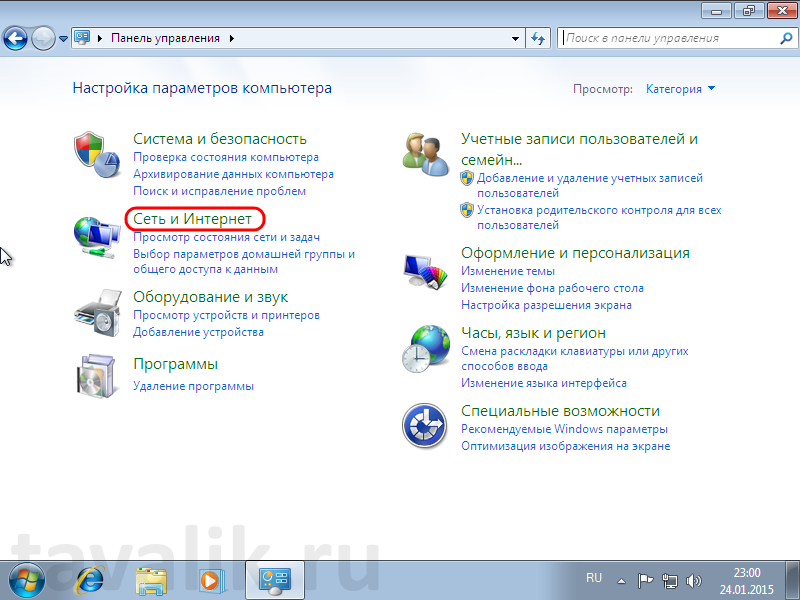Click the Clock, Language and Region icon
The width and height of the screenshot is (800, 600).
[427, 349]
